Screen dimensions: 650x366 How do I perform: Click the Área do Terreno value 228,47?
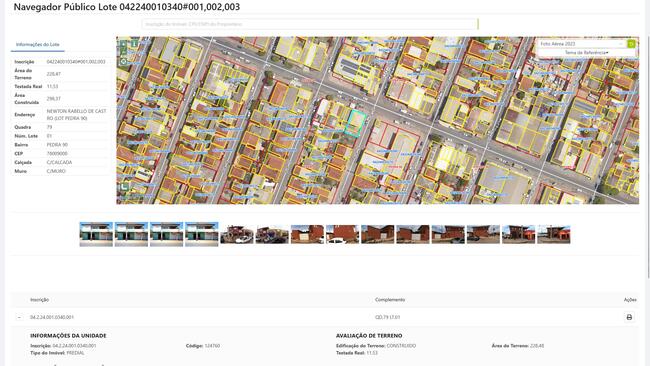tap(53, 74)
